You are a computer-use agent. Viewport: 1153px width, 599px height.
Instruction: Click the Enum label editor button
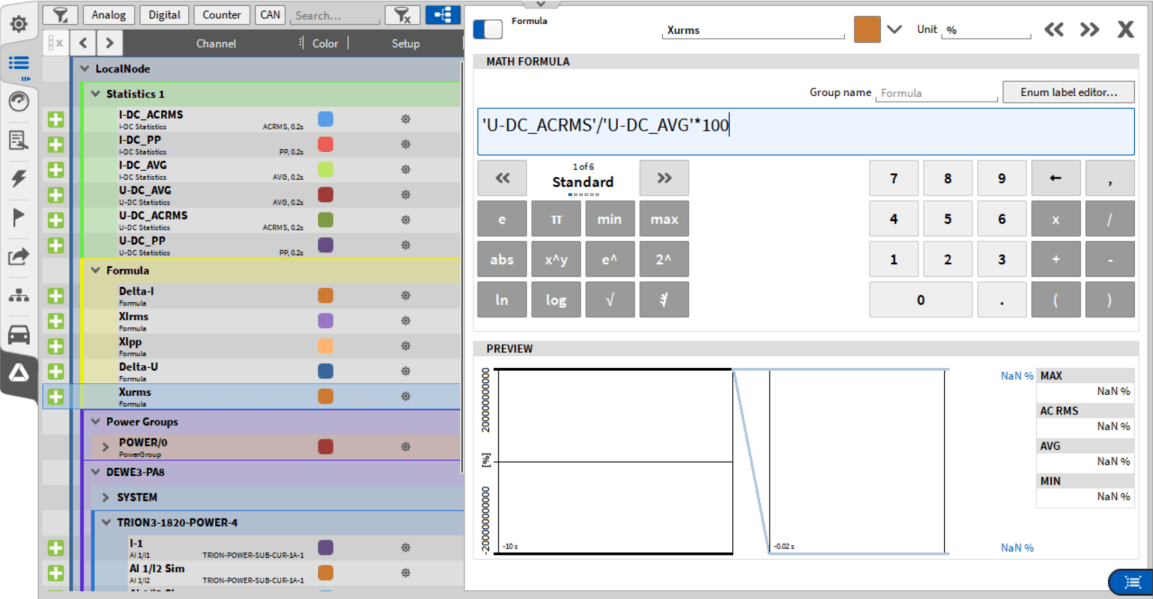coord(1068,92)
